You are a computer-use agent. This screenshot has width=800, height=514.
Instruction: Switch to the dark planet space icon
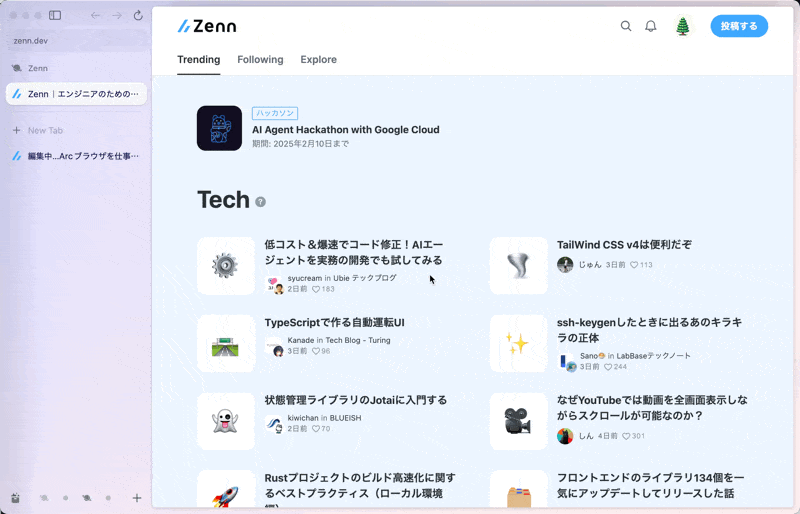[x=87, y=498]
